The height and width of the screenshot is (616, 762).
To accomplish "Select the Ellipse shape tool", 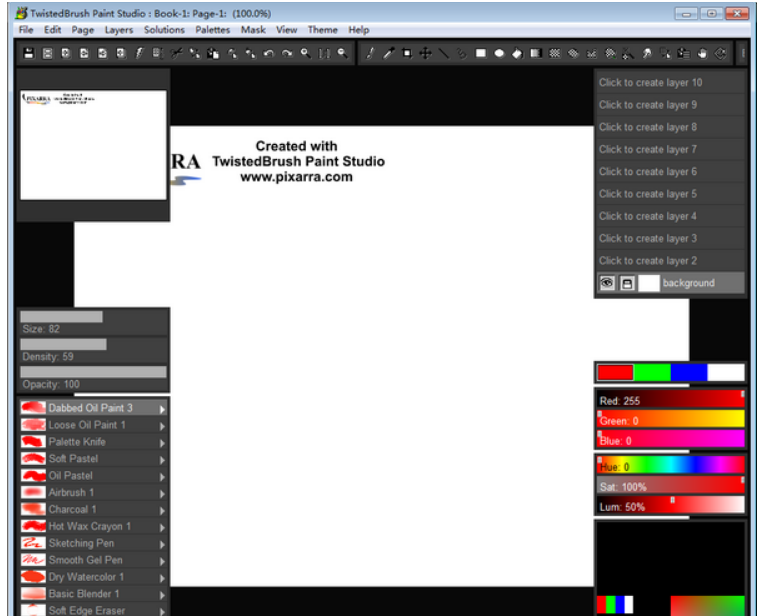I will tap(499, 53).
